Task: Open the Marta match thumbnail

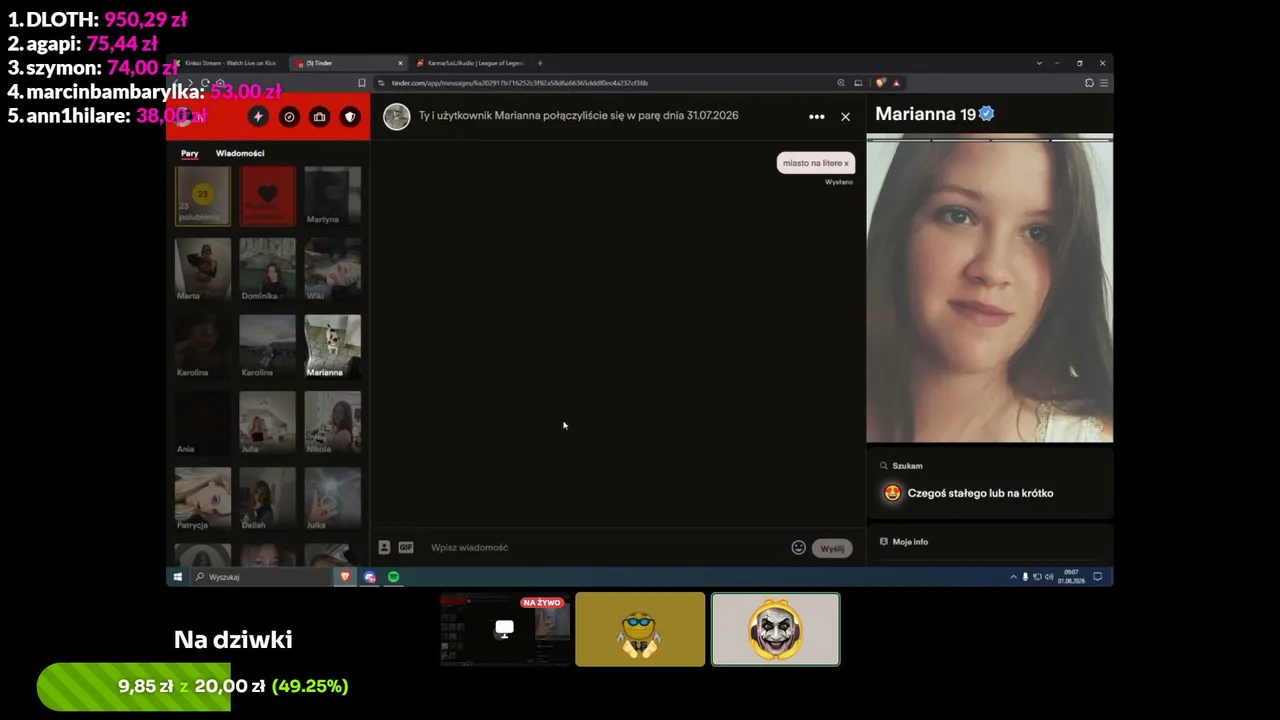Action: click(203, 270)
